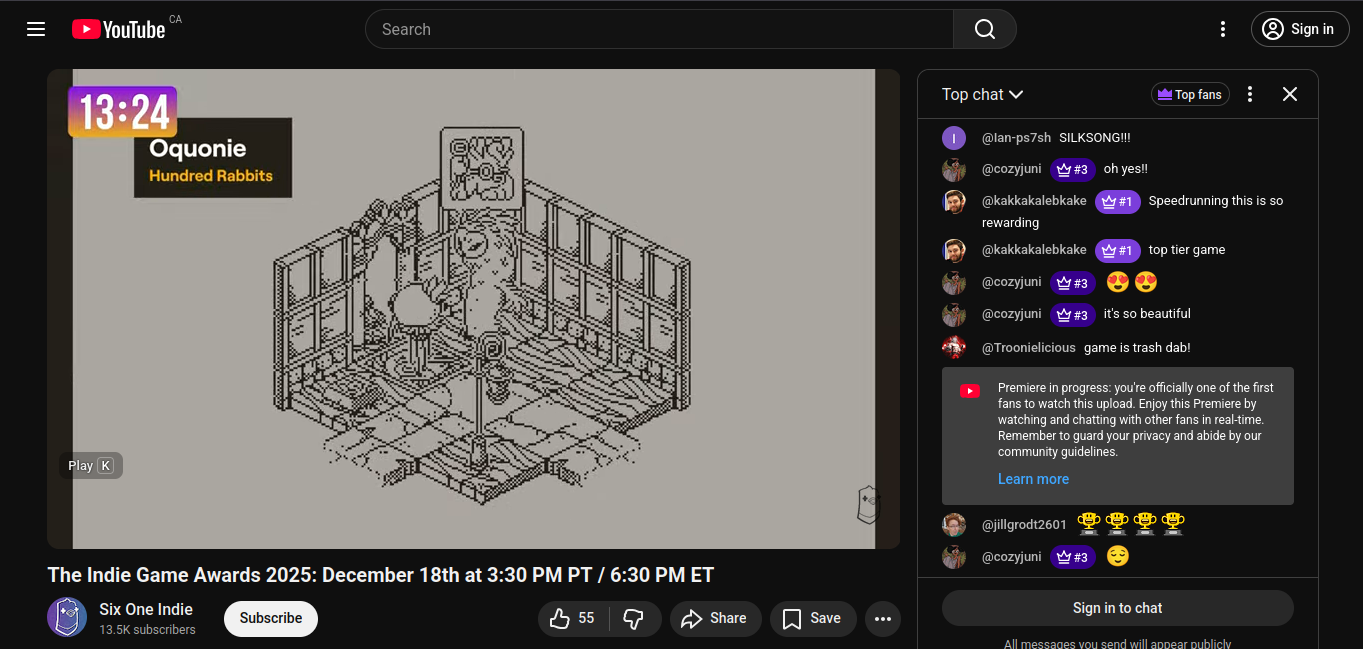Open the Learn more link in chat
The height and width of the screenshot is (649, 1363).
click(1033, 479)
